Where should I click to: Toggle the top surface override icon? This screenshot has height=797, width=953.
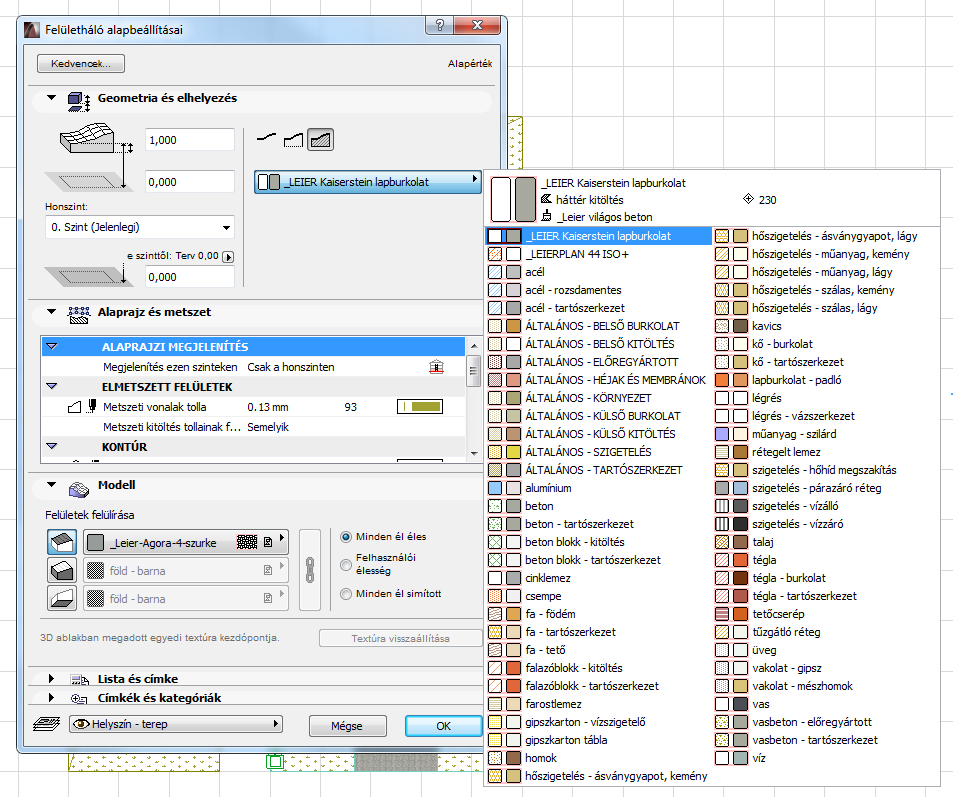(62, 542)
